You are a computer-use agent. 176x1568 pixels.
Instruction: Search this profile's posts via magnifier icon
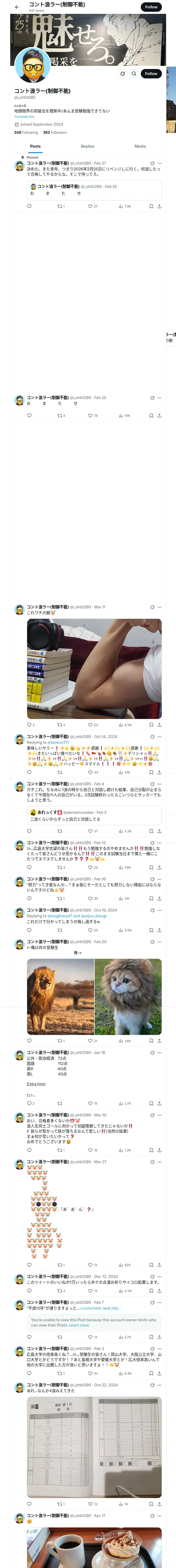point(133,74)
